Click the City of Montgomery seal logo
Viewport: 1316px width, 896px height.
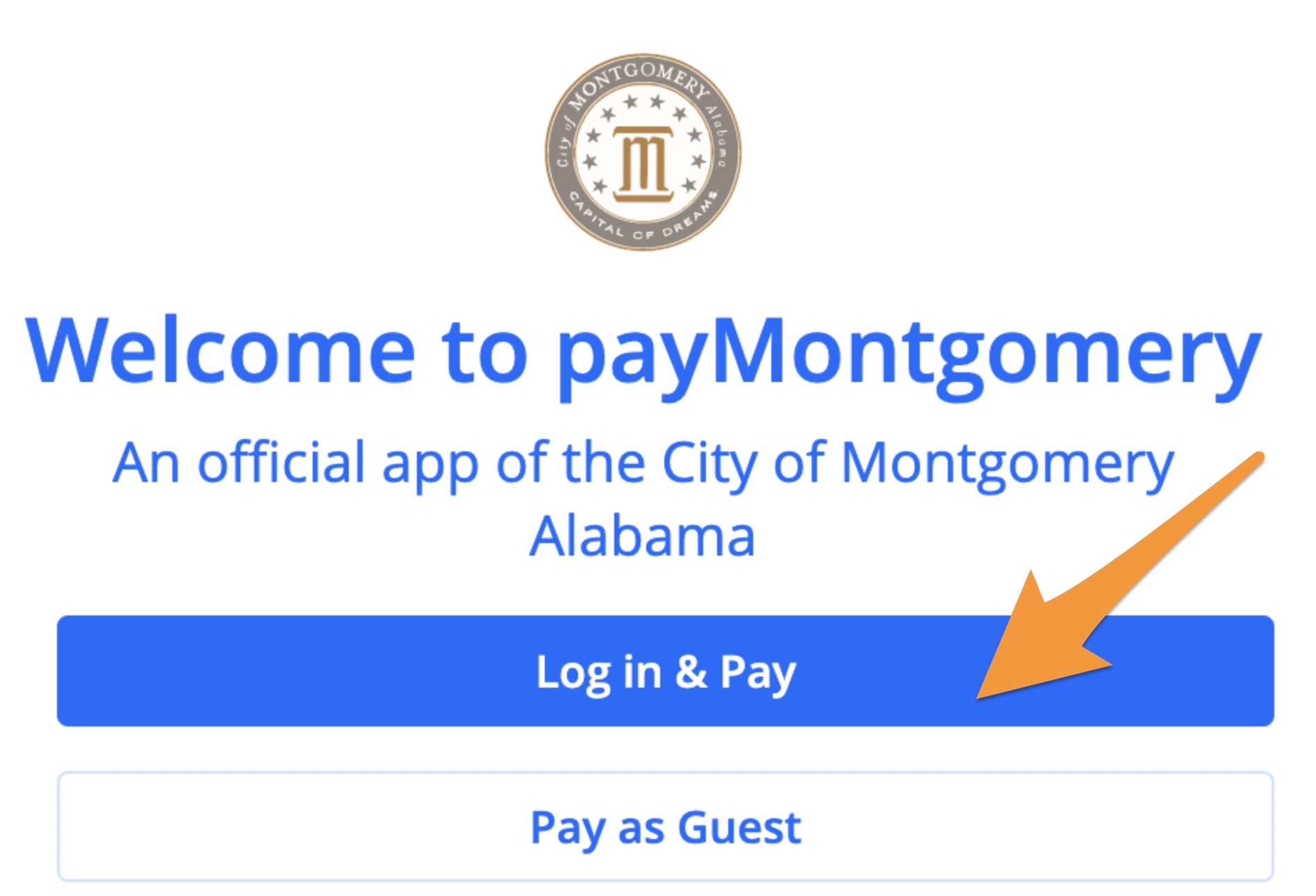click(x=643, y=151)
